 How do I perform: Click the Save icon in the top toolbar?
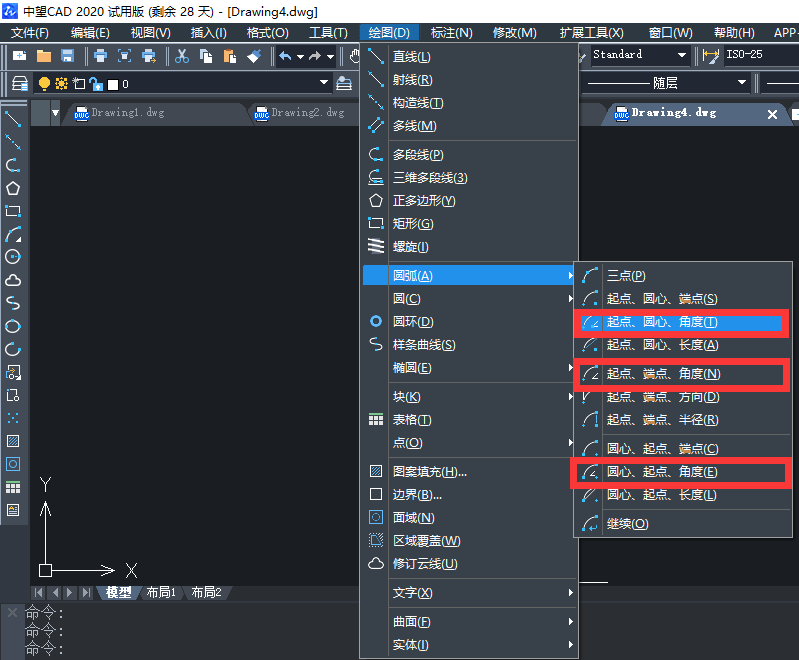point(68,55)
